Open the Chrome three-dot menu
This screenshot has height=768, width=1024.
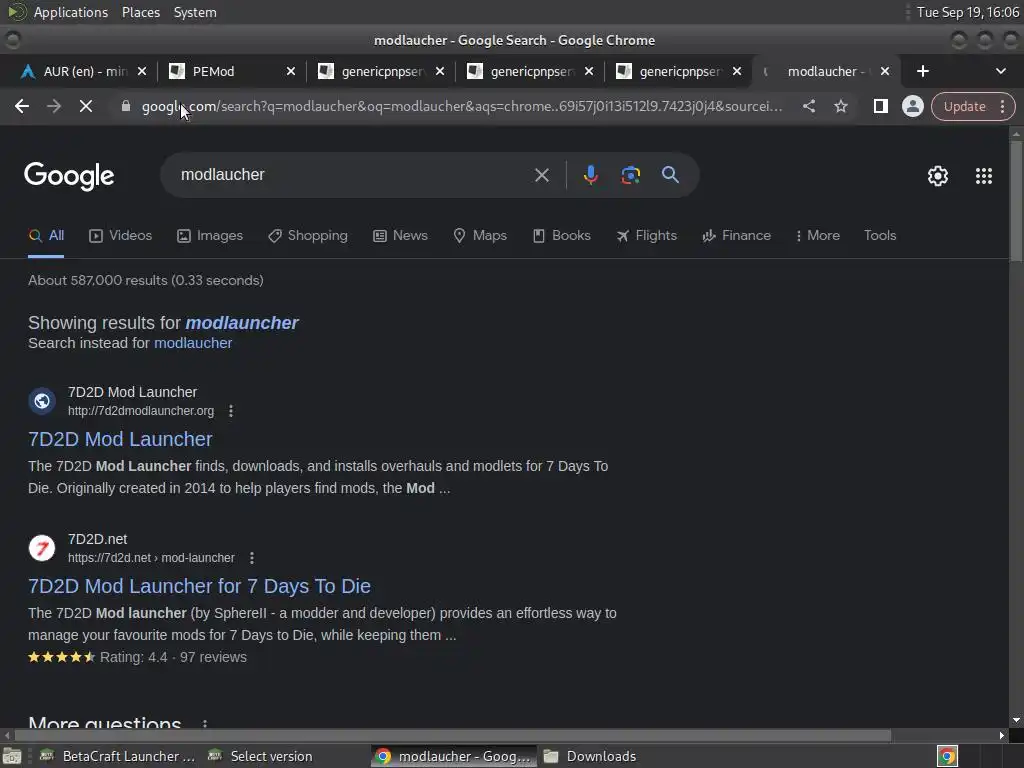1002,106
